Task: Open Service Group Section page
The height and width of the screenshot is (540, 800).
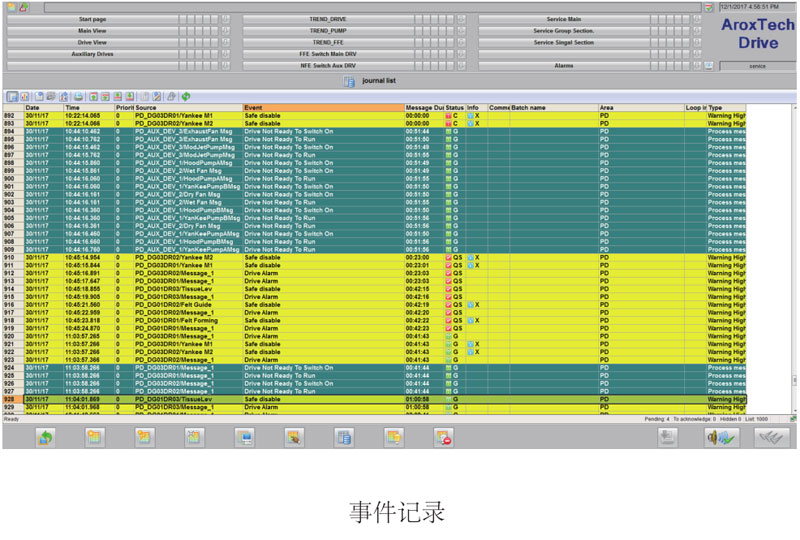Action: [x=563, y=30]
